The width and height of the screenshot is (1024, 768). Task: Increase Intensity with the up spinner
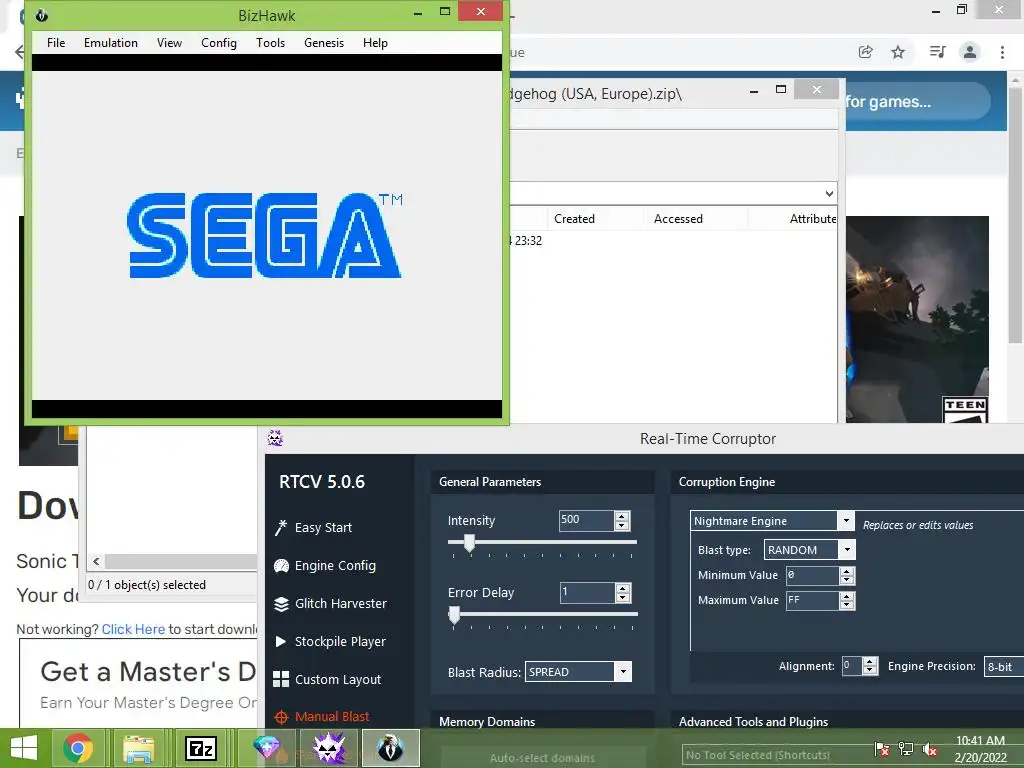point(622,516)
